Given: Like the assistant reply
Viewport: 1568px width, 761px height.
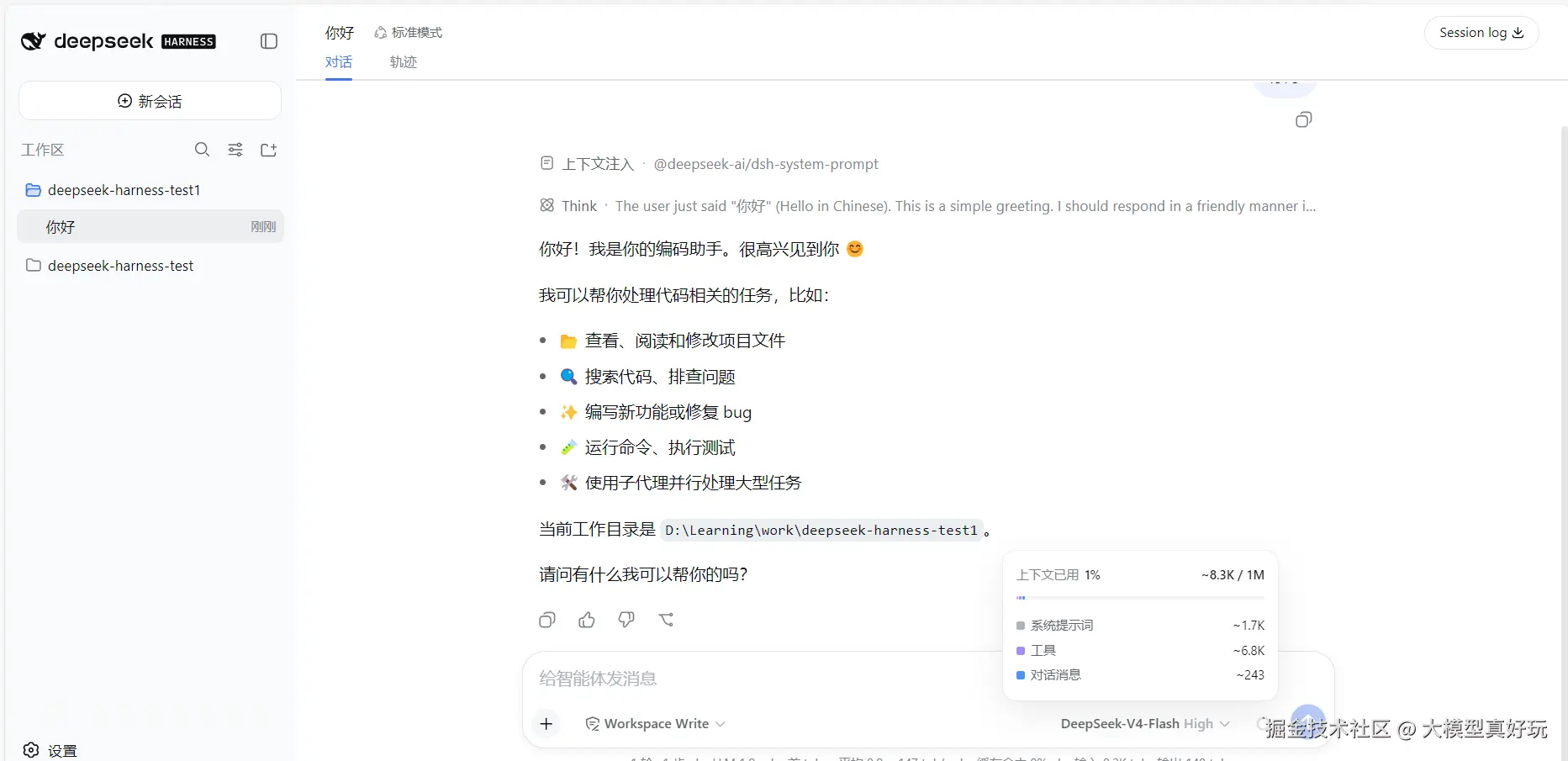Looking at the screenshot, I should [587, 620].
